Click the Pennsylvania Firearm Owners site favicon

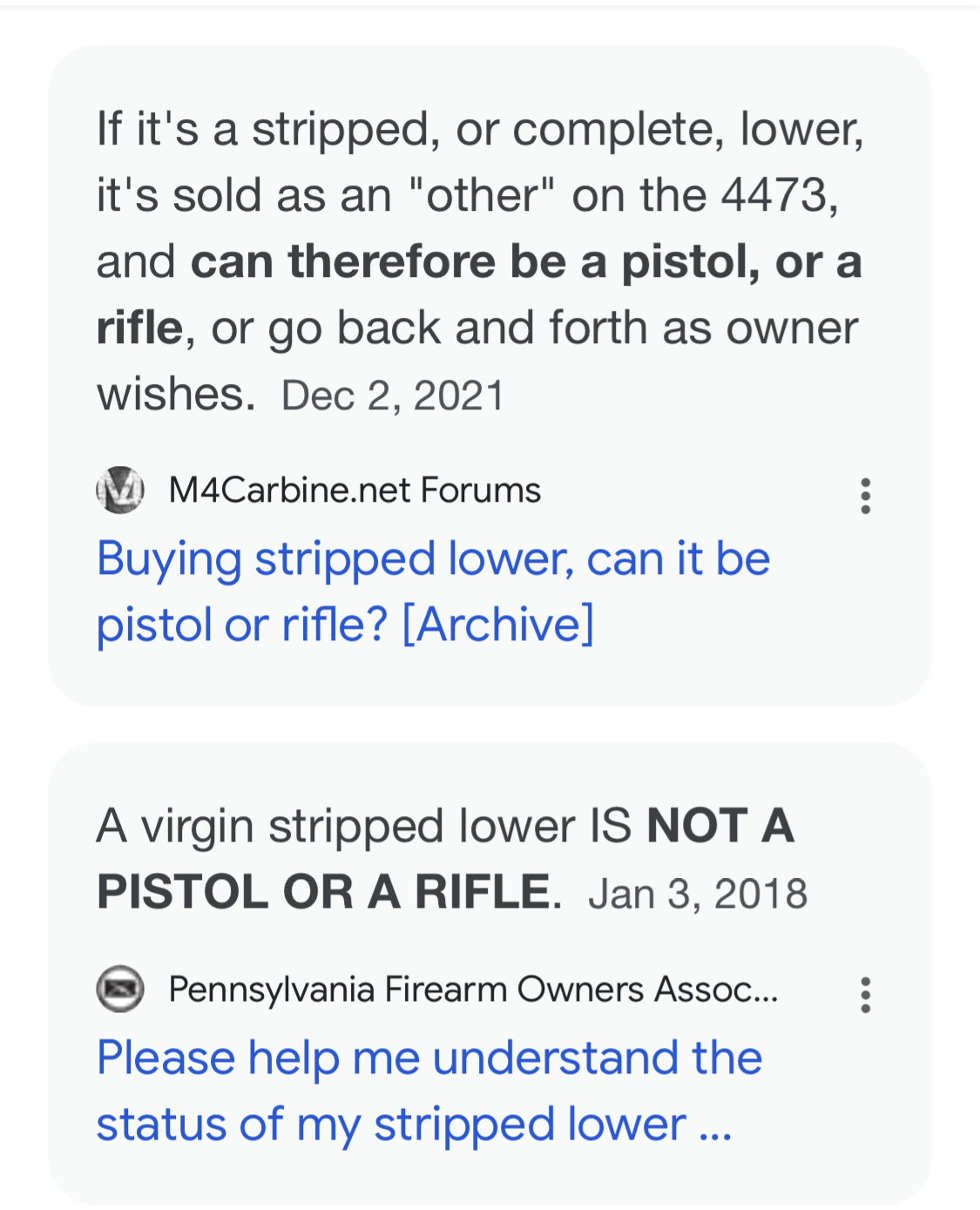119,990
